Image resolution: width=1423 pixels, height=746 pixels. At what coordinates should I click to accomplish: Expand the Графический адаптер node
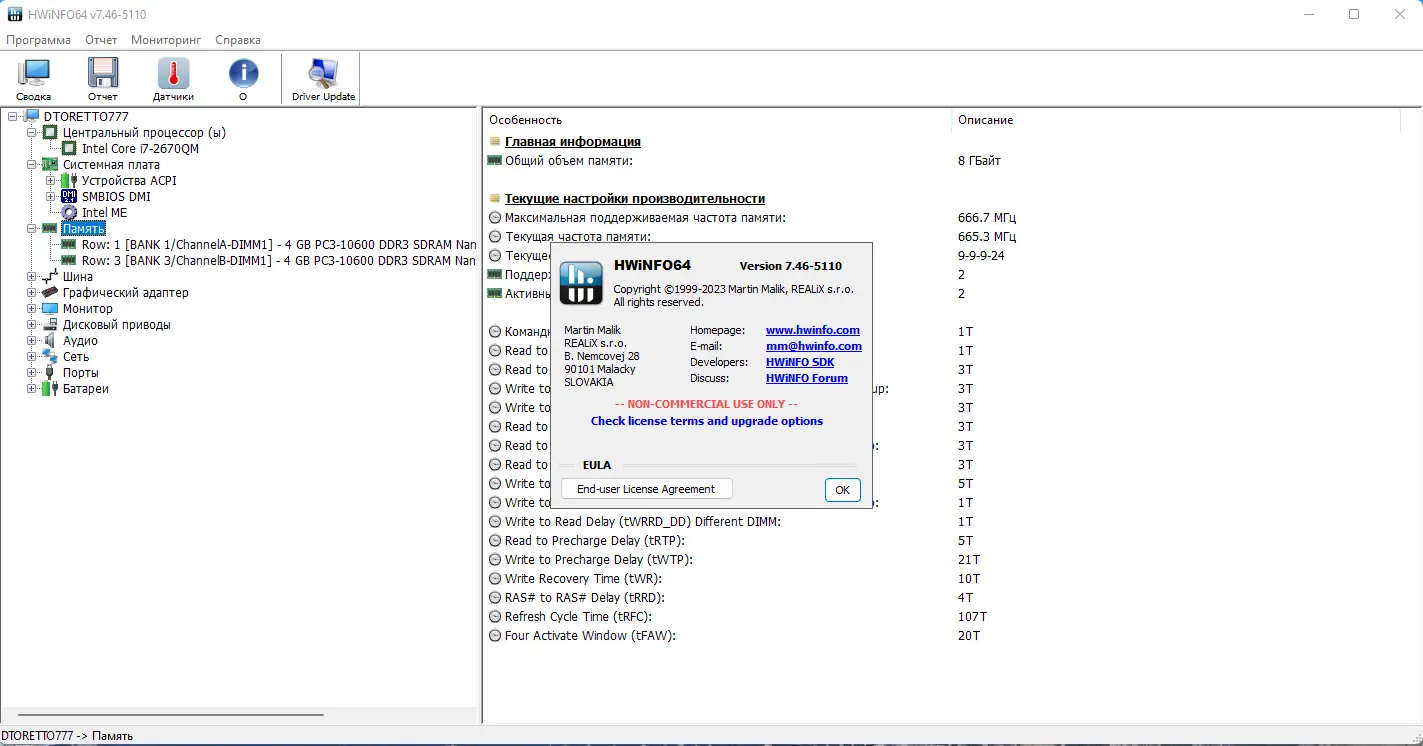(x=32, y=292)
